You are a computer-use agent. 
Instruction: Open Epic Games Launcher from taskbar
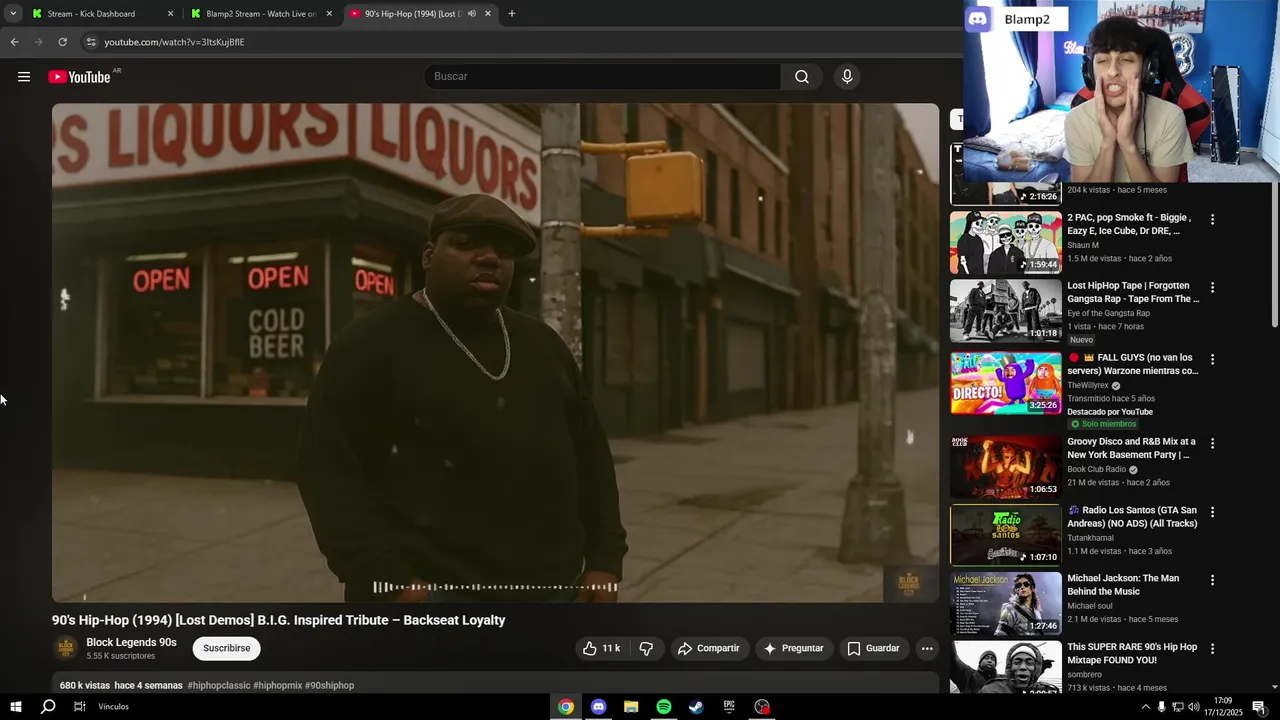[729, 707]
